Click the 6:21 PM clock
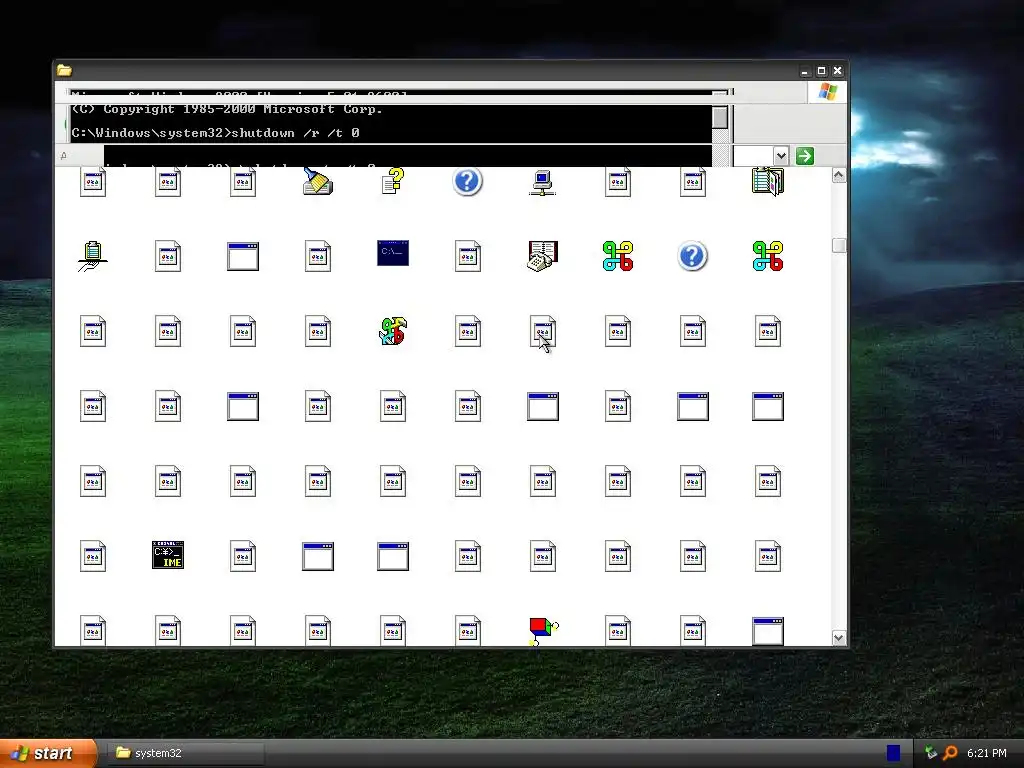The image size is (1024, 768). (986, 753)
